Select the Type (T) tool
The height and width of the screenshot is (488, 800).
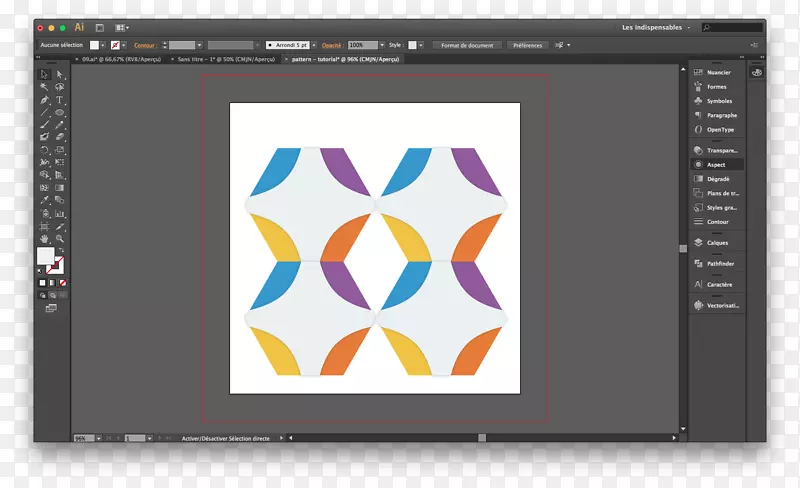(60, 100)
